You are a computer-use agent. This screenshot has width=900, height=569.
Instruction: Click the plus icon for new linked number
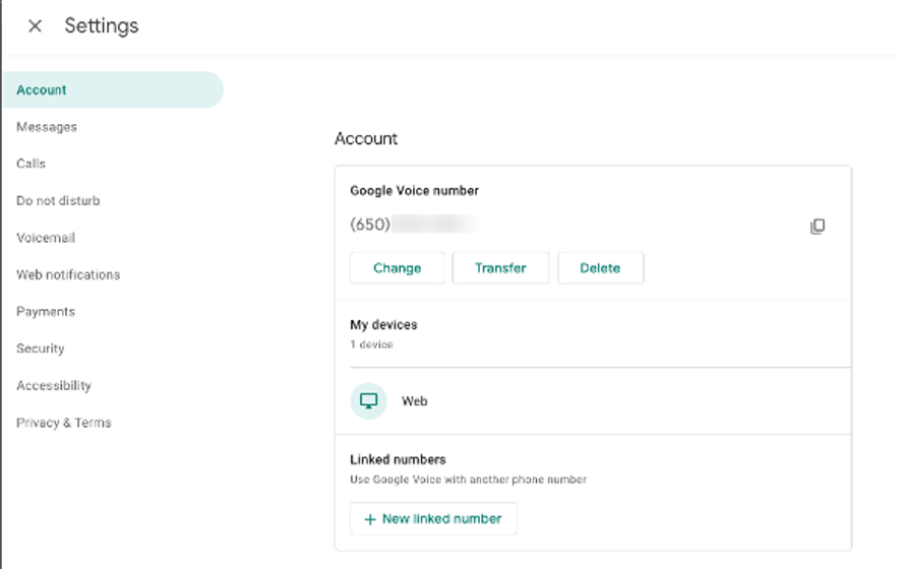pyautogui.click(x=369, y=519)
